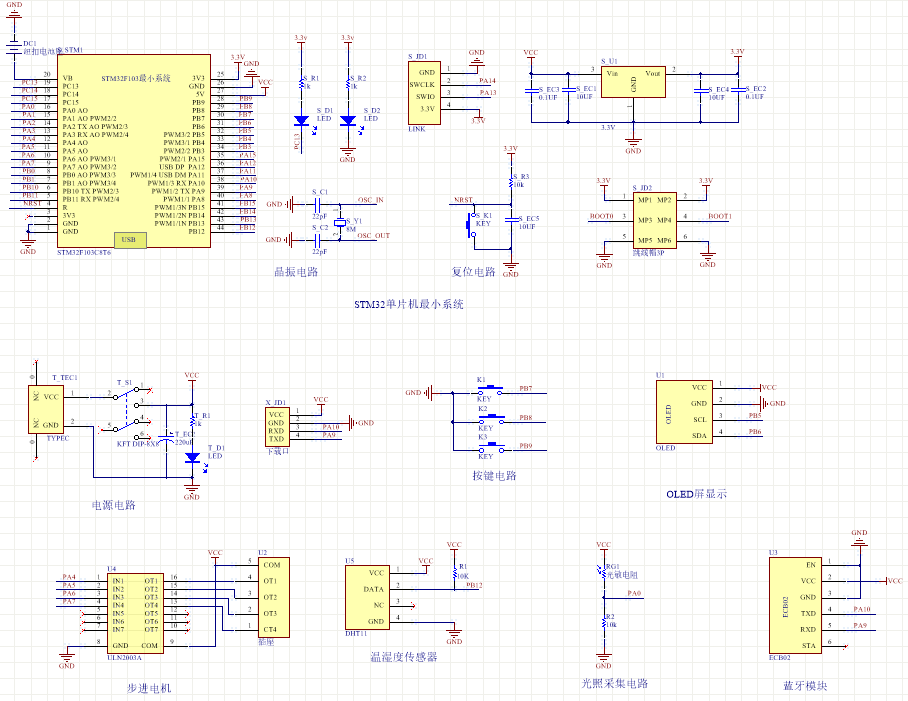Select the S_D1 LED symbol
Viewport: 908px width, 701px height.
[x=301, y=120]
